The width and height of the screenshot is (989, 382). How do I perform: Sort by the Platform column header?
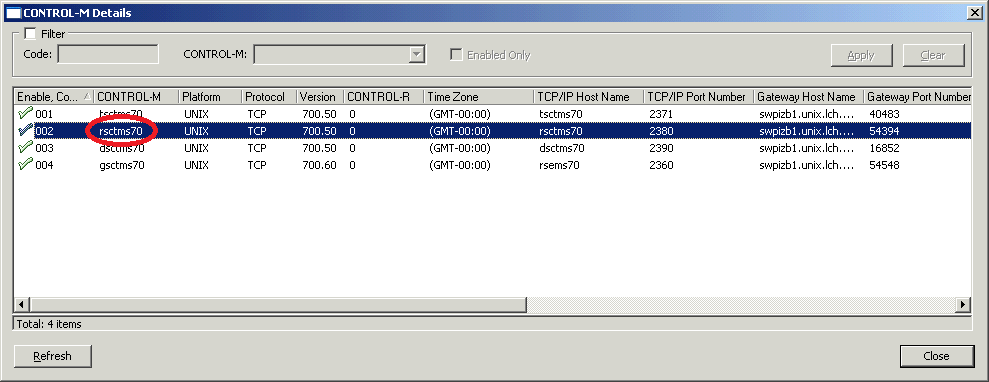click(x=210, y=96)
